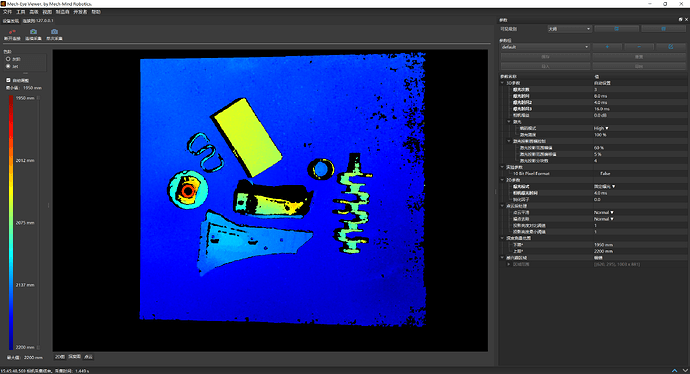Image resolution: width=690 pixels, height=374 pixels.
Task: Close the parameters panel with its X icon
Action: 686,20
